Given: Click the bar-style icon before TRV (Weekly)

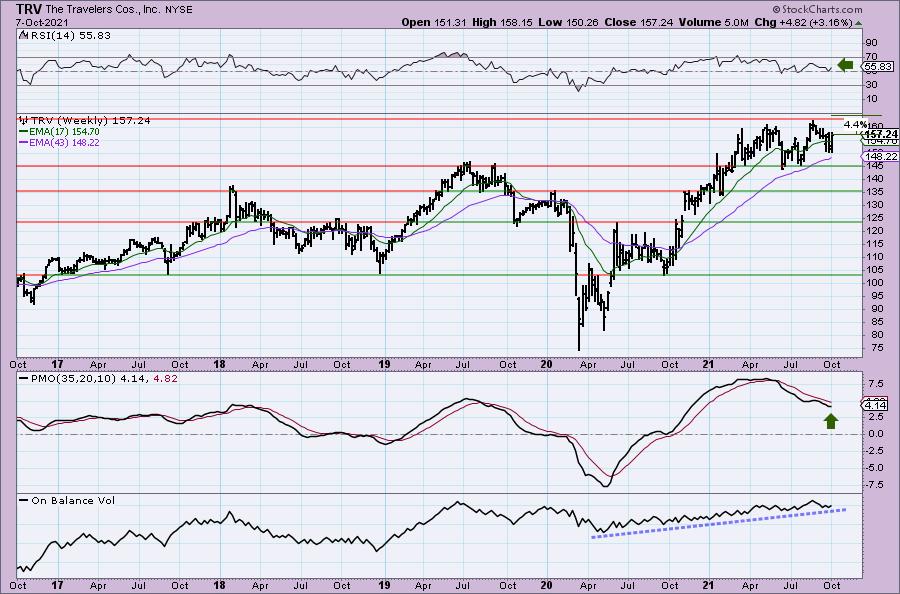Looking at the screenshot, I should 23,121.
